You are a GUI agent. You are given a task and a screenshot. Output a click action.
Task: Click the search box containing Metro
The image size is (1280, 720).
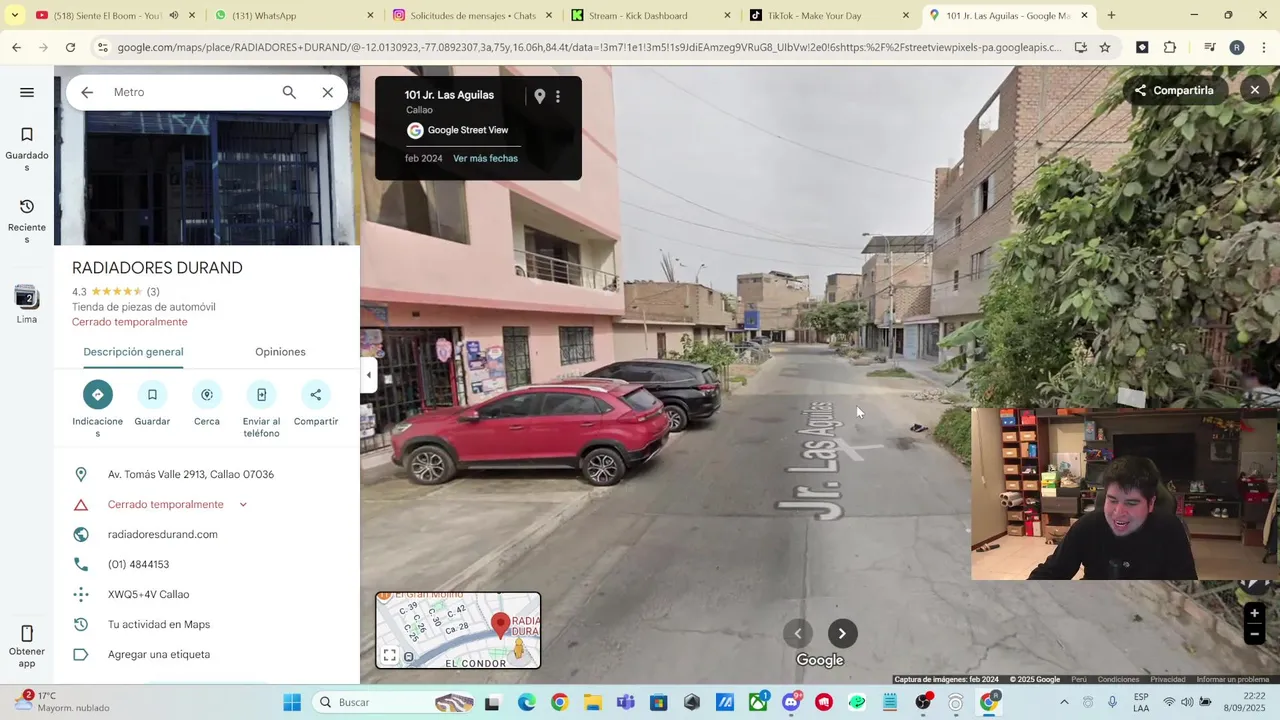(190, 92)
